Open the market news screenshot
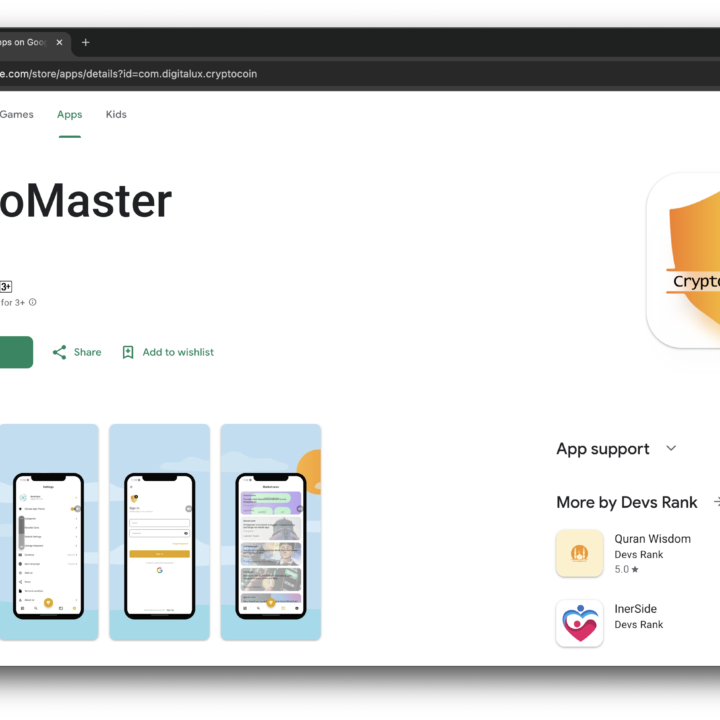Image resolution: width=720 pixels, height=720 pixels. tap(271, 532)
